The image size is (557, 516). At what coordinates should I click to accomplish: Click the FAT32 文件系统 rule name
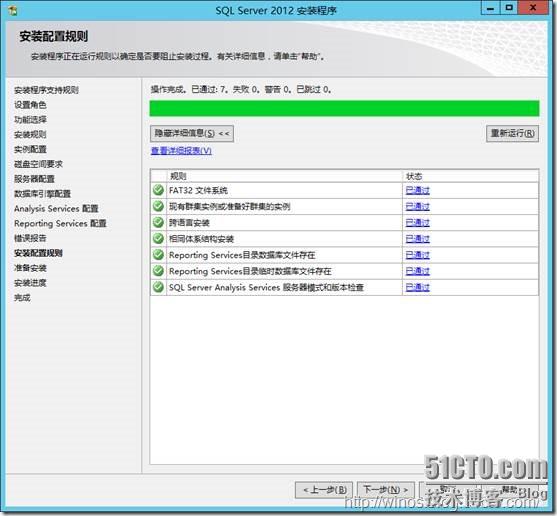[198, 190]
